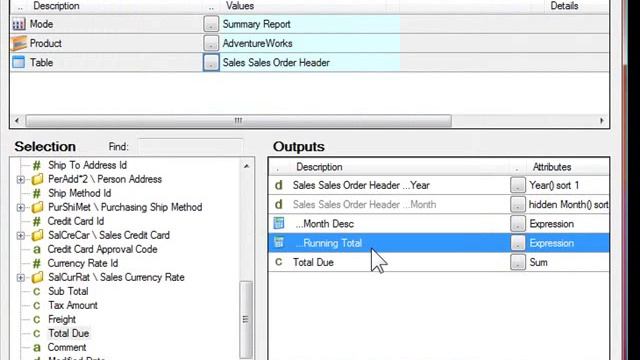
Task: Click the currency icon of Total Due output
Action: 279,262
